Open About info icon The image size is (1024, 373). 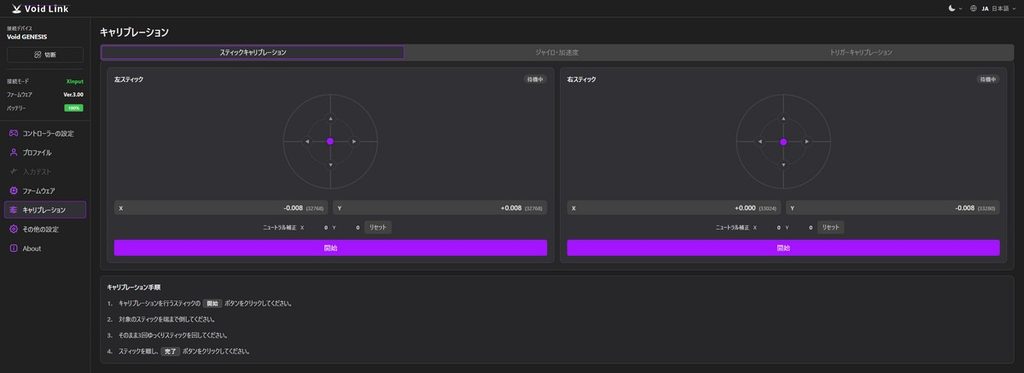13,248
